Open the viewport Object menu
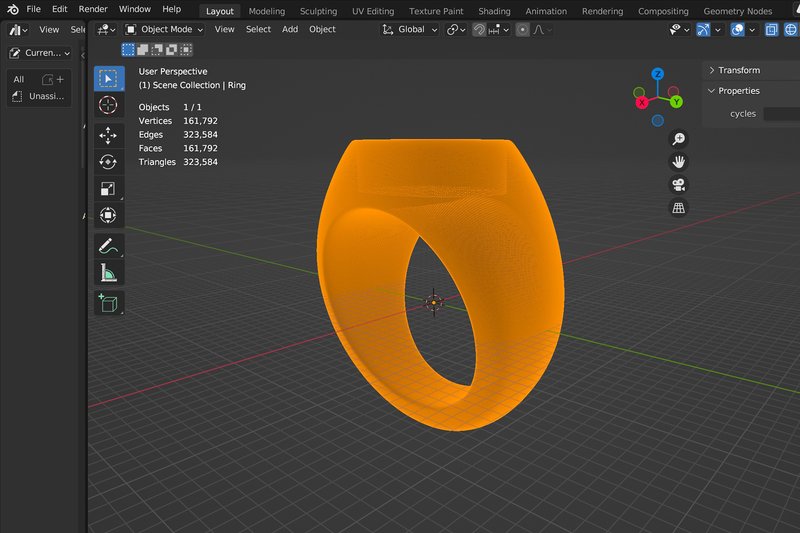 (x=322, y=30)
